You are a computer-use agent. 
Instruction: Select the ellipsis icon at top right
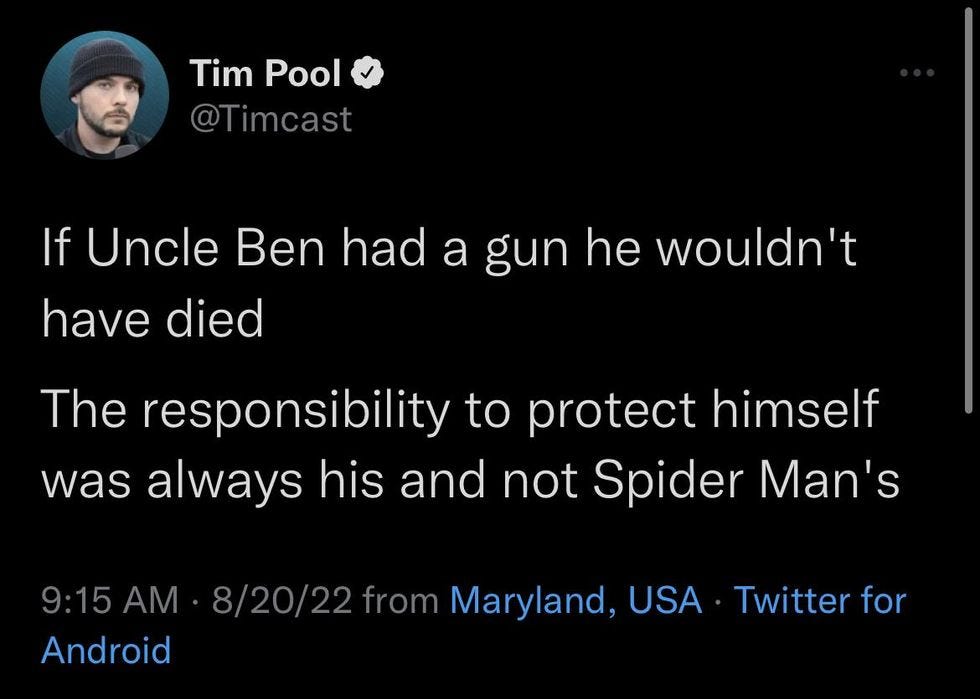click(x=917, y=70)
